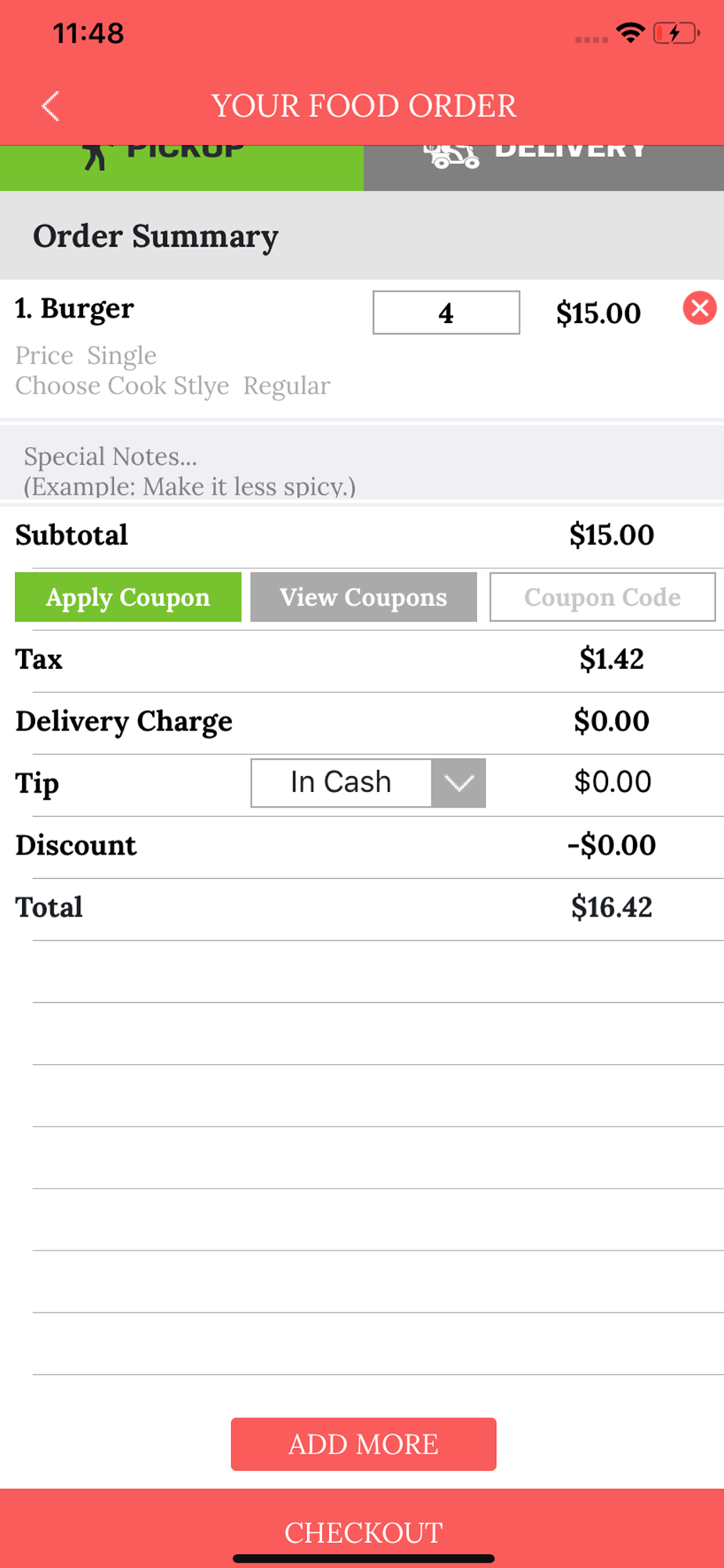The width and height of the screenshot is (724, 1568).
Task: Open View Coupons list
Action: click(x=364, y=597)
